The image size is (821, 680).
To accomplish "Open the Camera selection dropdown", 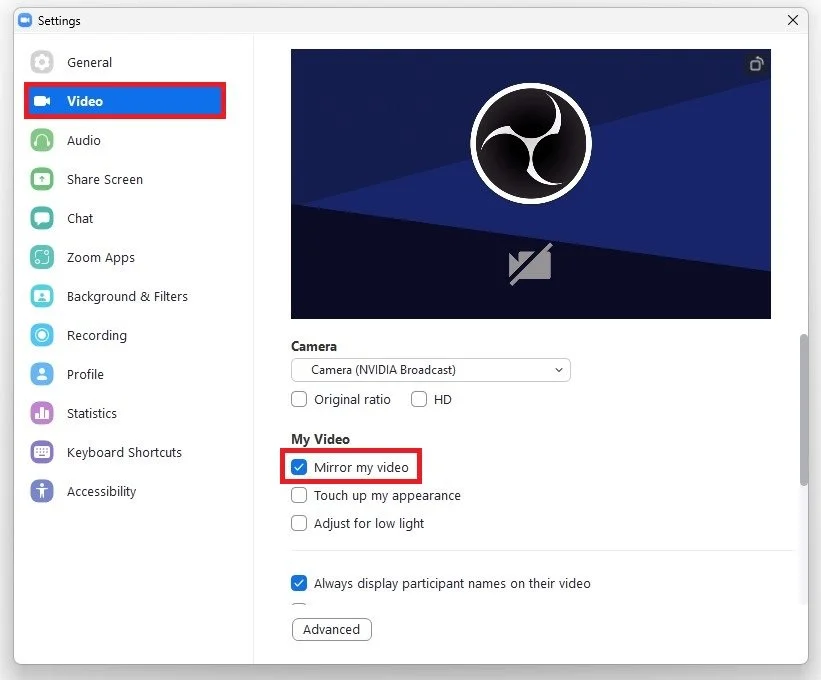I will click(x=430, y=370).
